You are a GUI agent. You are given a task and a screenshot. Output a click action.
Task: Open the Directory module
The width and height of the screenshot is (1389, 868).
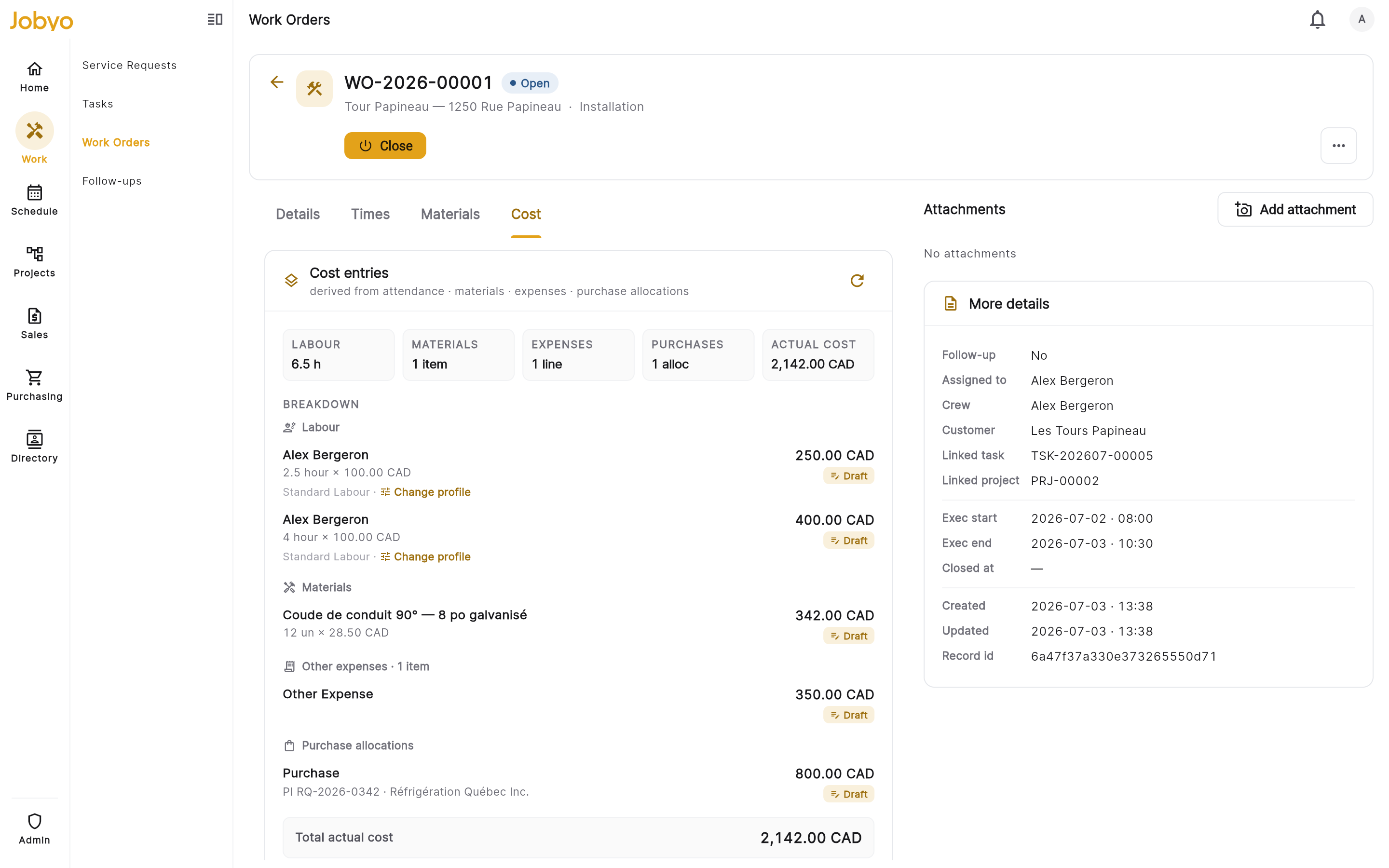point(34,447)
